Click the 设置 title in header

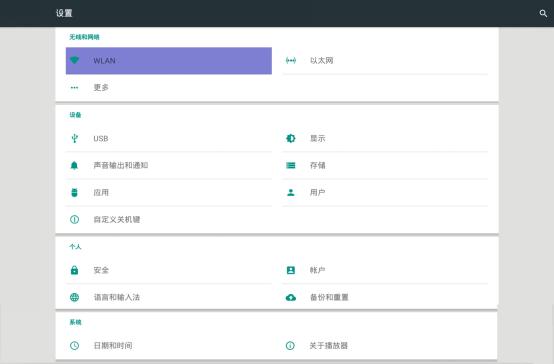click(64, 13)
